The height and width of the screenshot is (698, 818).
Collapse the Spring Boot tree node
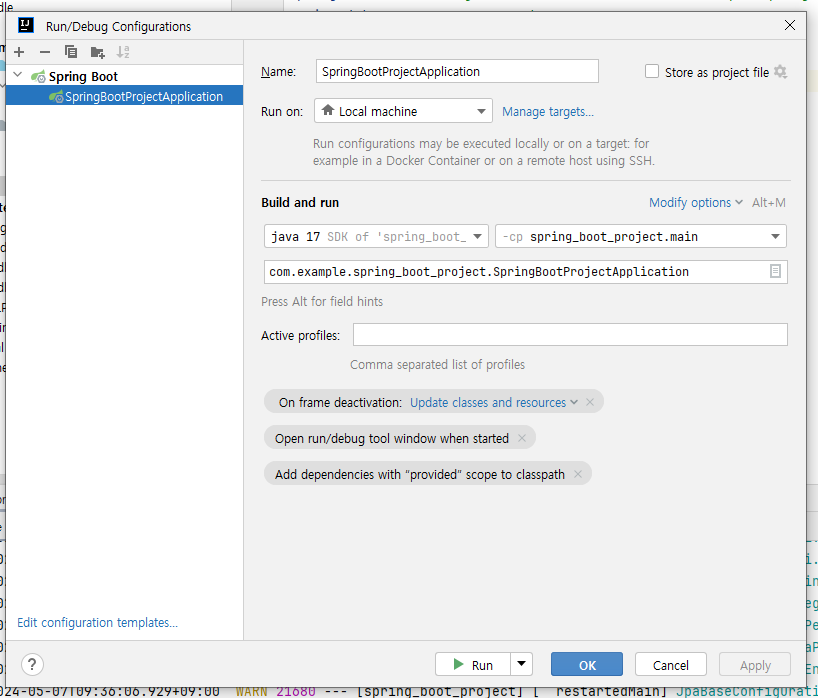pyautogui.click(x=18, y=75)
